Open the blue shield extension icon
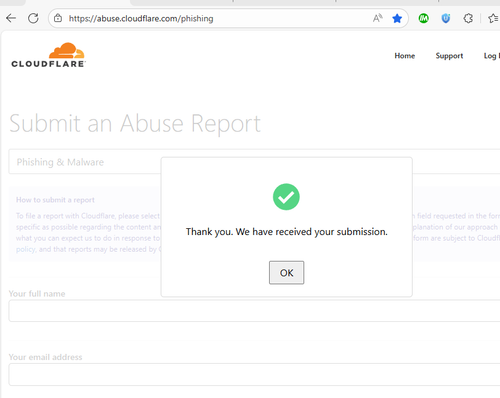The image size is (500, 398). (446, 18)
